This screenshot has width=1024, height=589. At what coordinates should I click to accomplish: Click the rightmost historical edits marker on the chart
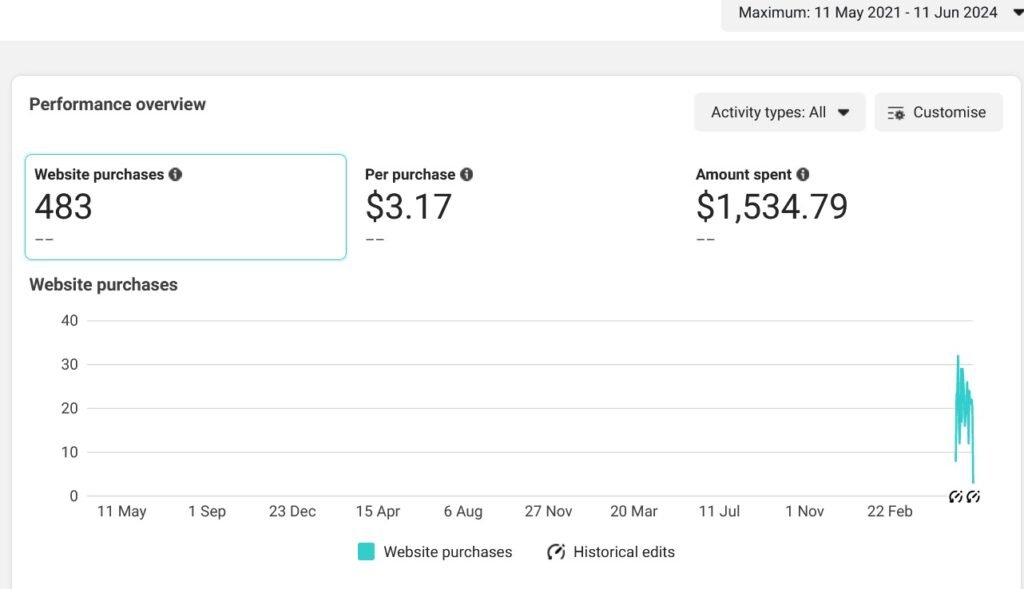click(973, 496)
